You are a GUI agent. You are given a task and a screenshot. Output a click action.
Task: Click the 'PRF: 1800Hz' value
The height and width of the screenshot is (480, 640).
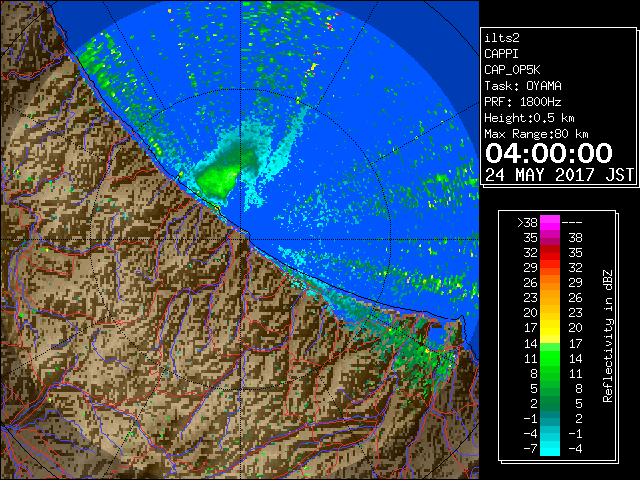tap(522, 102)
